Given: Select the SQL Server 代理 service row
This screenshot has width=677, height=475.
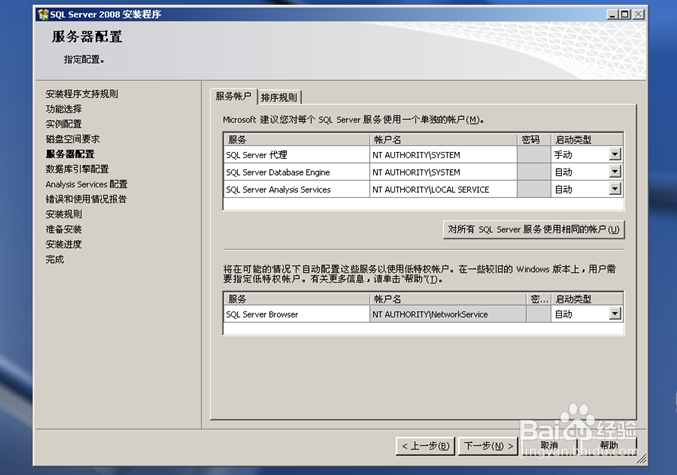Looking at the screenshot, I should (x=296, y=155).
